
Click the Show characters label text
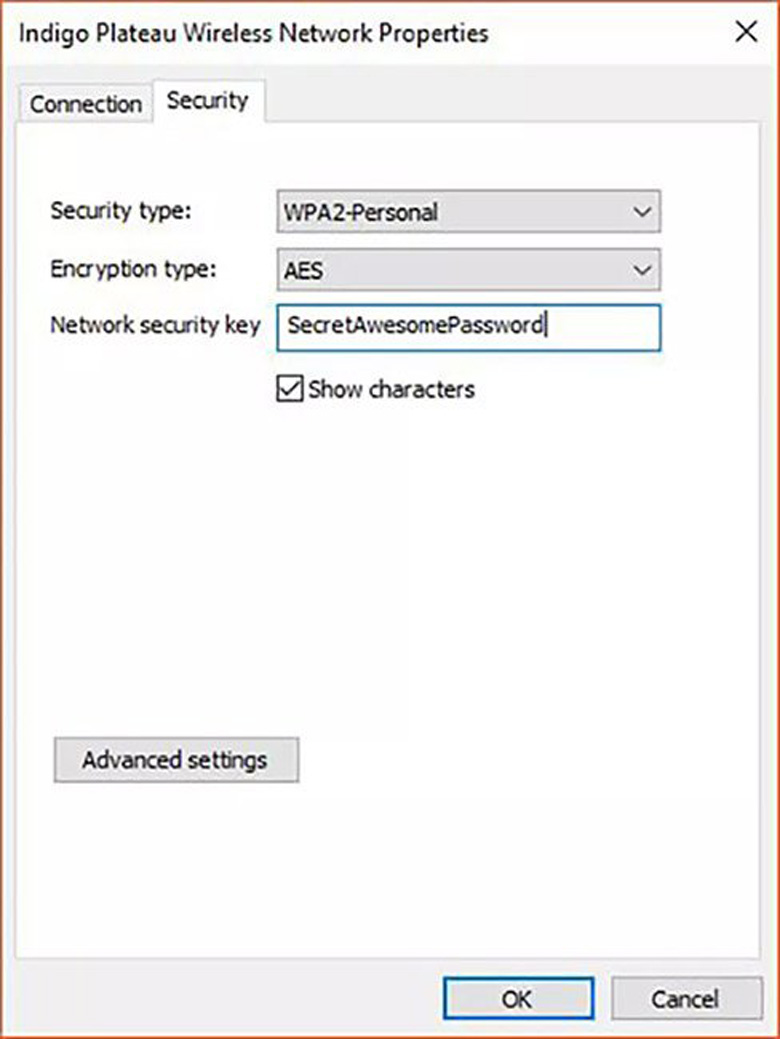390,389
